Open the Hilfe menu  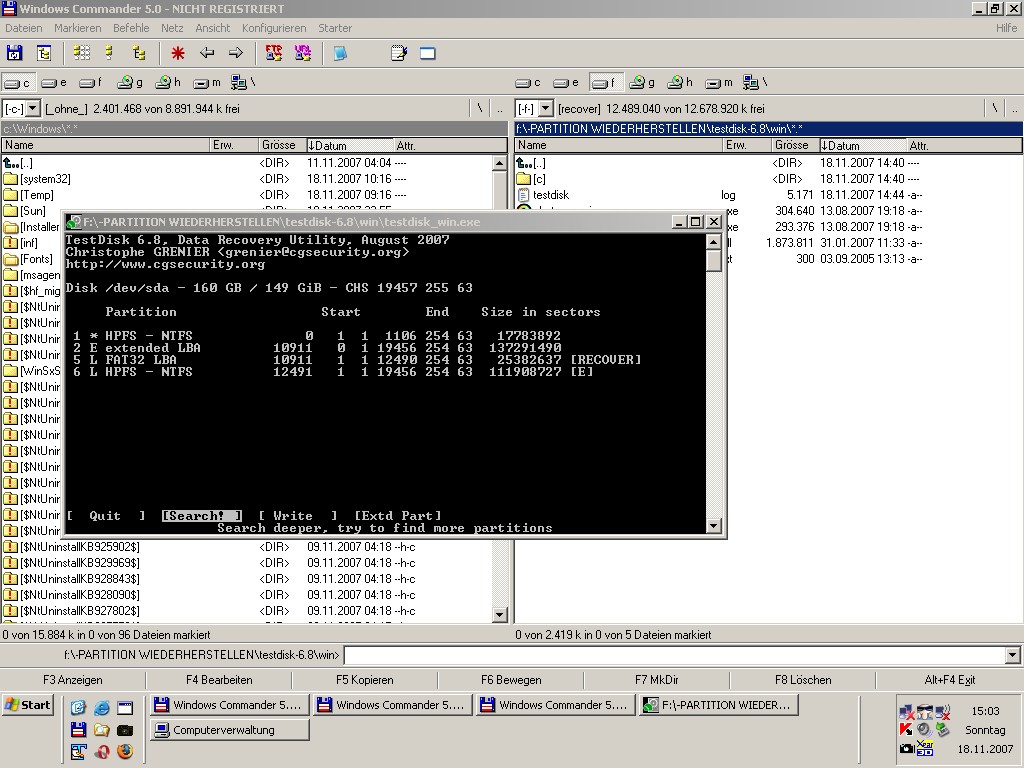1006,28
